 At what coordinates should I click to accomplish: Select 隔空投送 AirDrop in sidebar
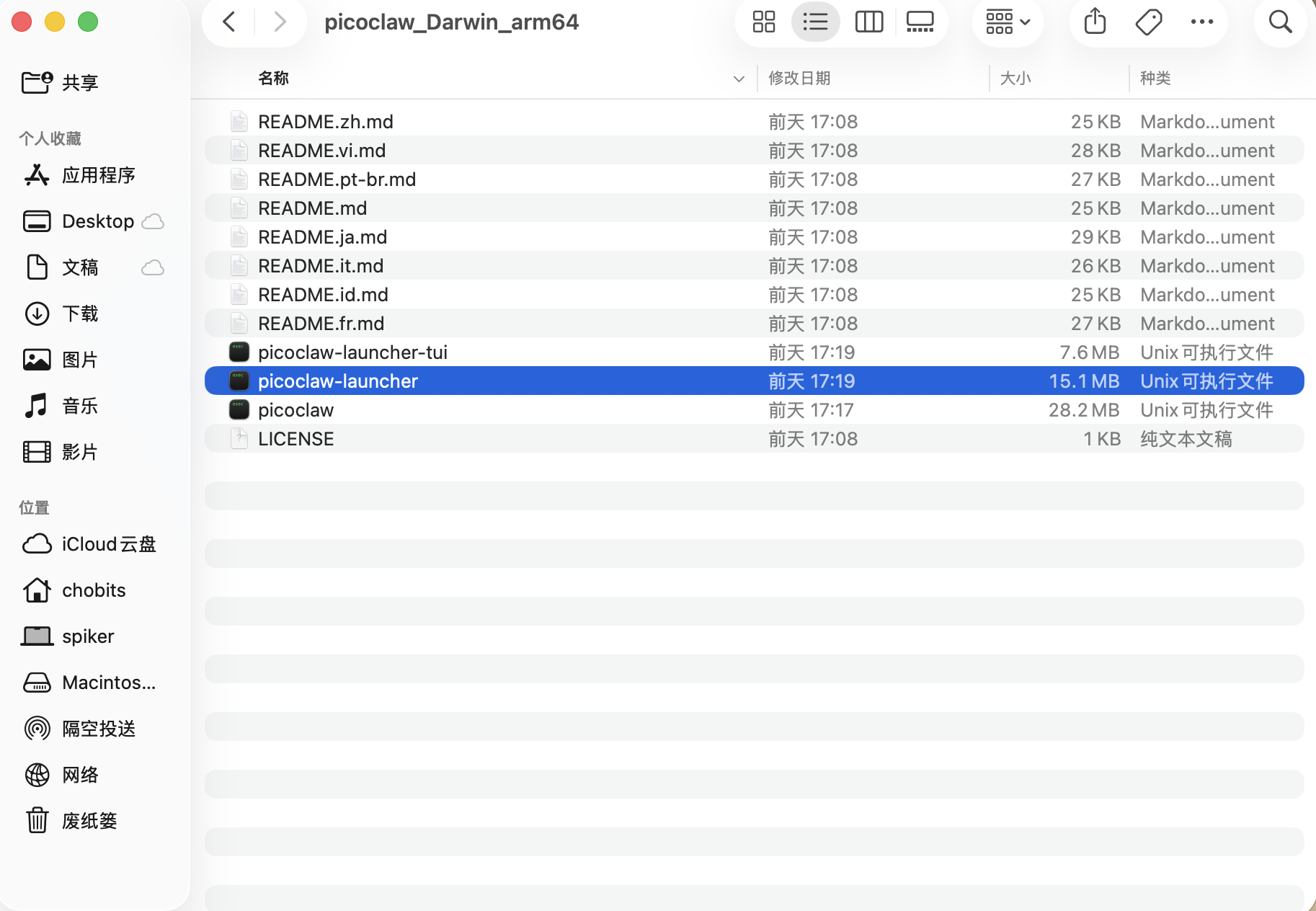[98, 729]
